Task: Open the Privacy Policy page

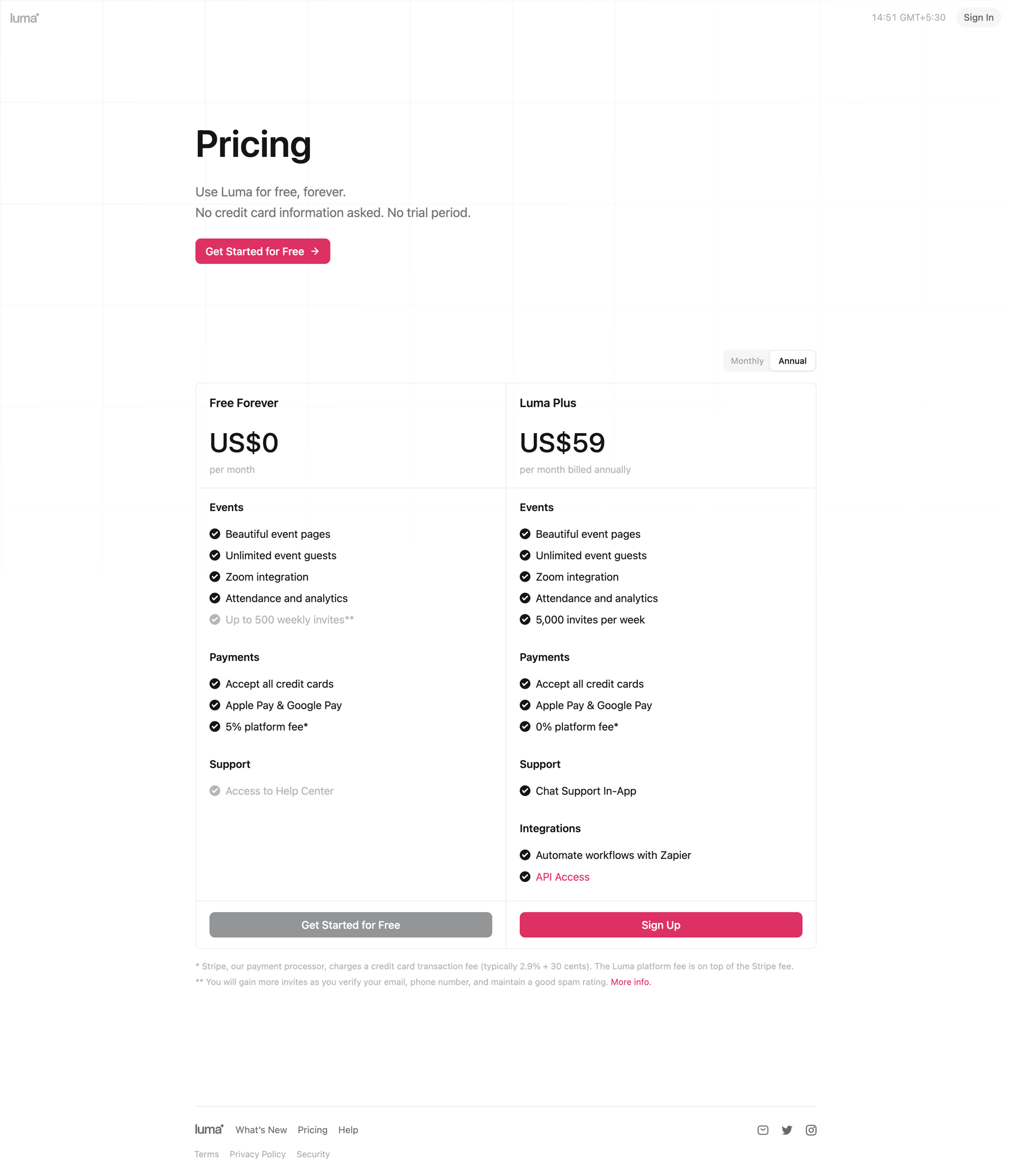Action: click(257, 1154)
